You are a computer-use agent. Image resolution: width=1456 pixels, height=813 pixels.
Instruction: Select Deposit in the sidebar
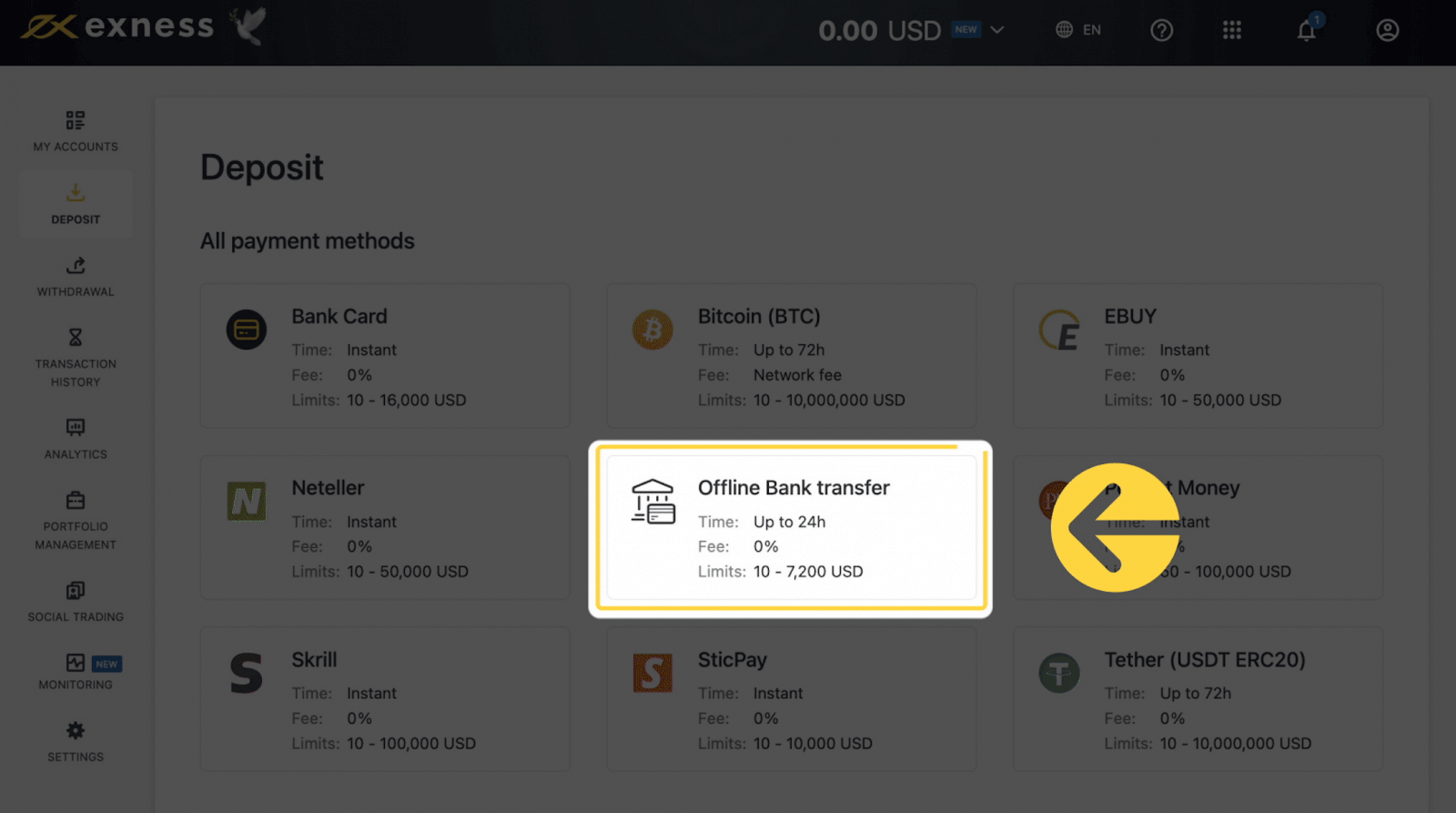tap(76, 204)
